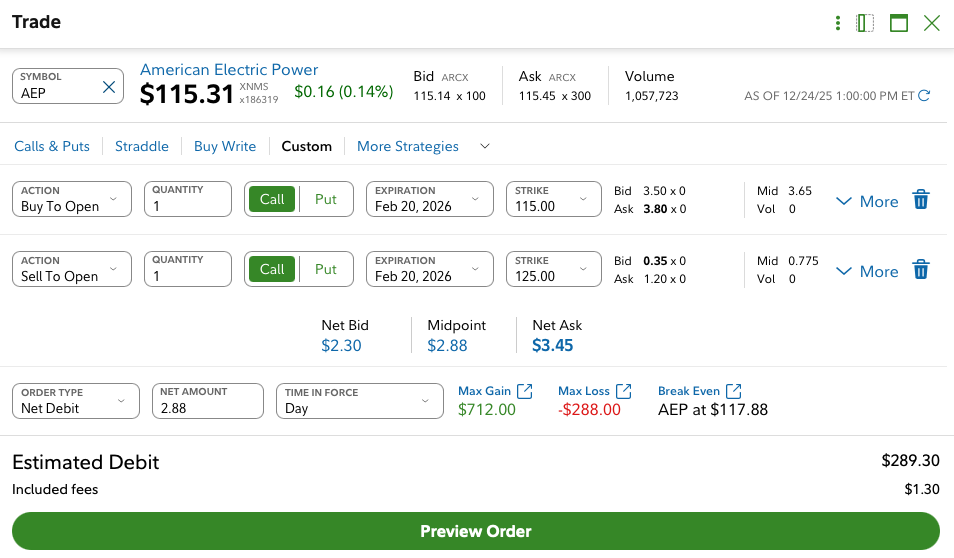Switch second leg to Put

click(x=326, y=269)
